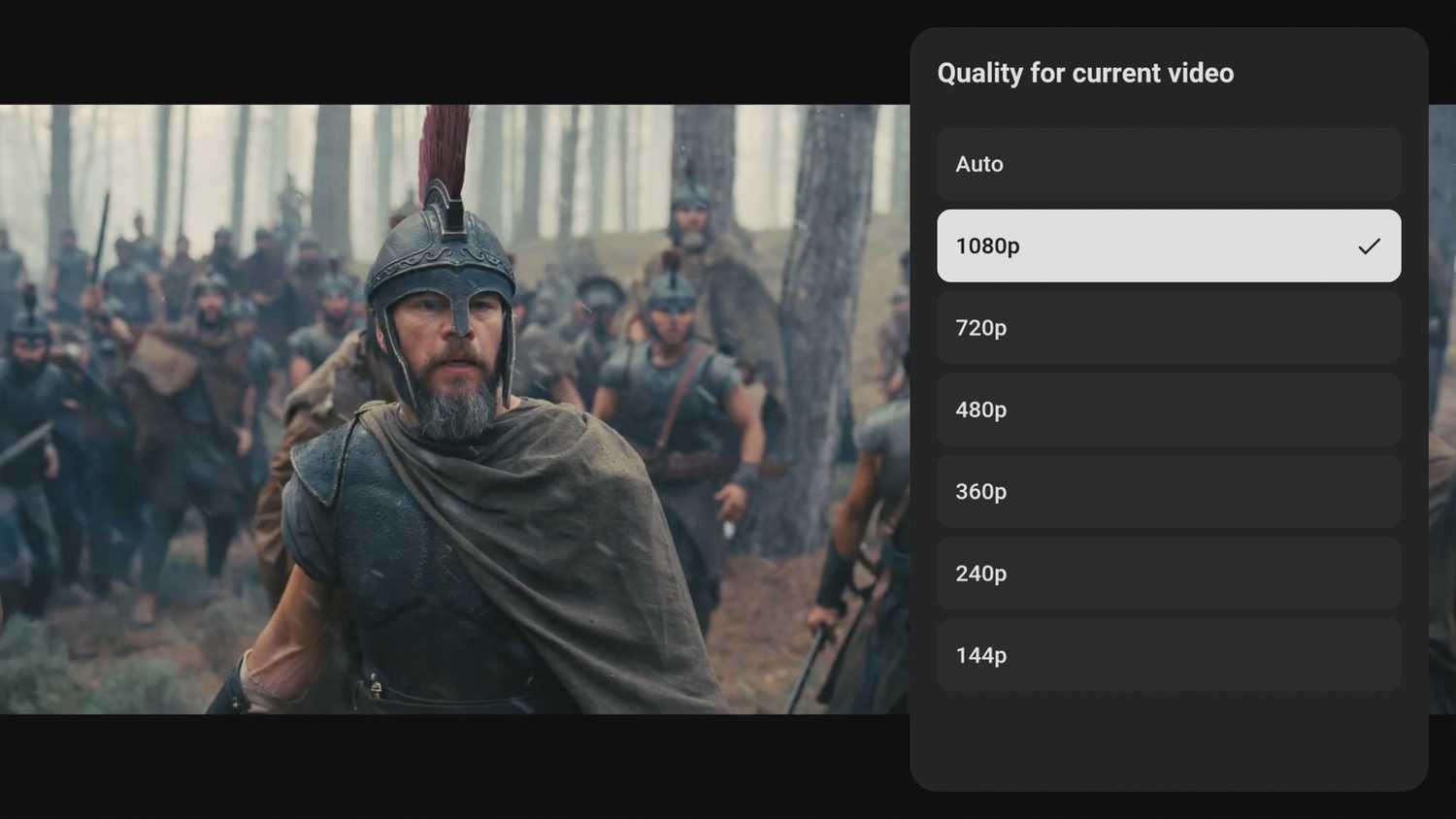Screen dimensions: 1456x819
Task: Pick the 360p quality option
Action: [x=1169, y=491]
